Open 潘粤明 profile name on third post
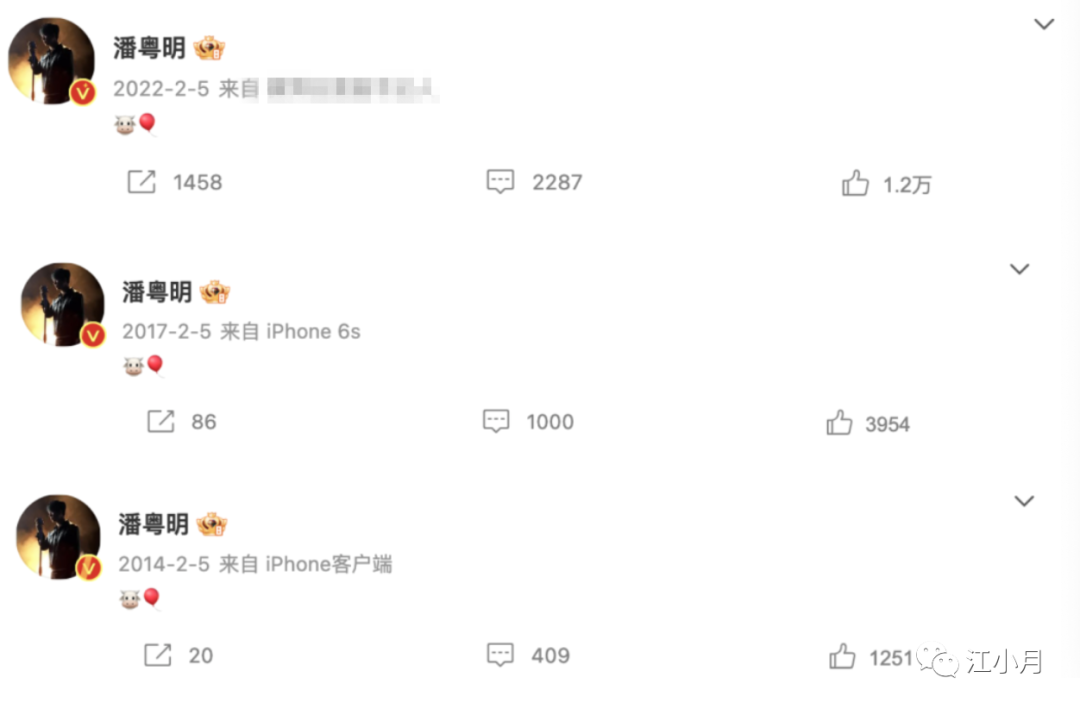 [153, 524]
